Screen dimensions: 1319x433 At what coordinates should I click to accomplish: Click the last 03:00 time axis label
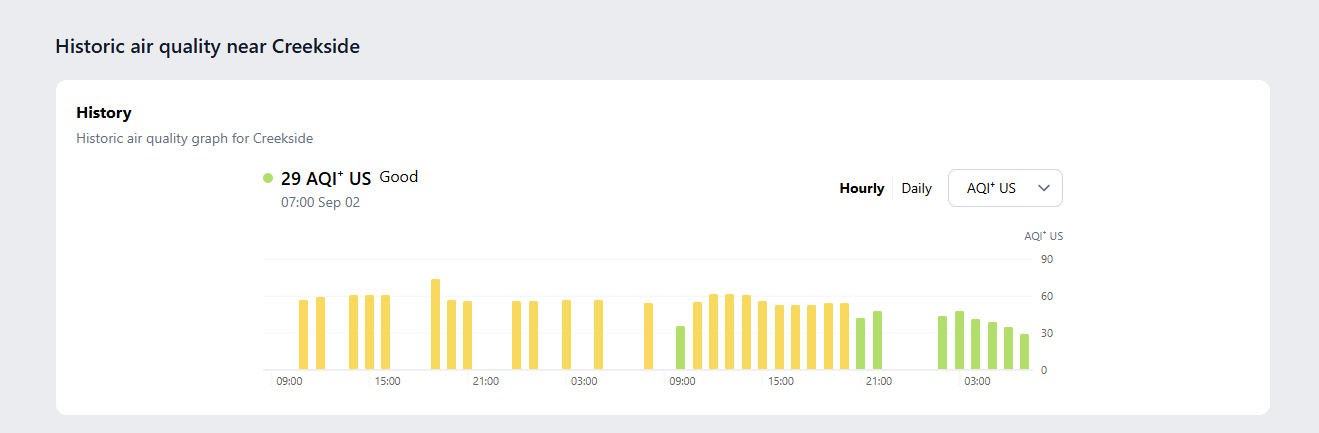977,381
